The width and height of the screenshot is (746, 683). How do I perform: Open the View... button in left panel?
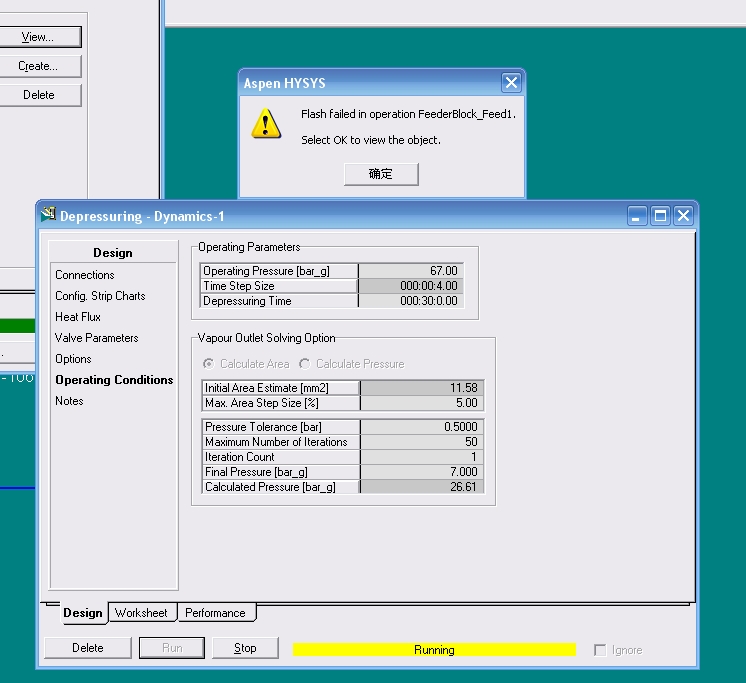coord(40,37)
